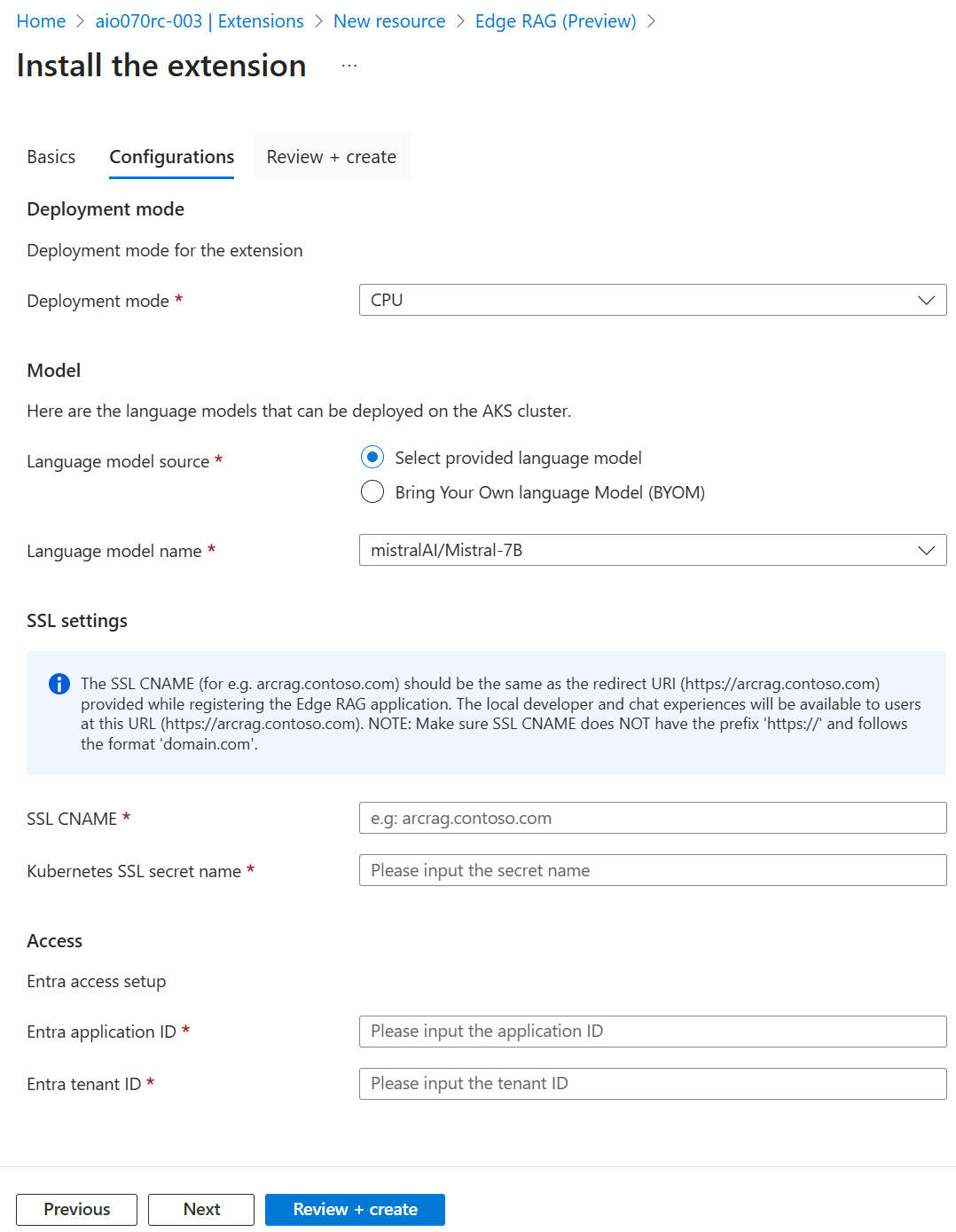The width and height of the screenshot is (956, 1232).
Task: Click the info icon in the SSL settings notice
Action: click(59, 684)
